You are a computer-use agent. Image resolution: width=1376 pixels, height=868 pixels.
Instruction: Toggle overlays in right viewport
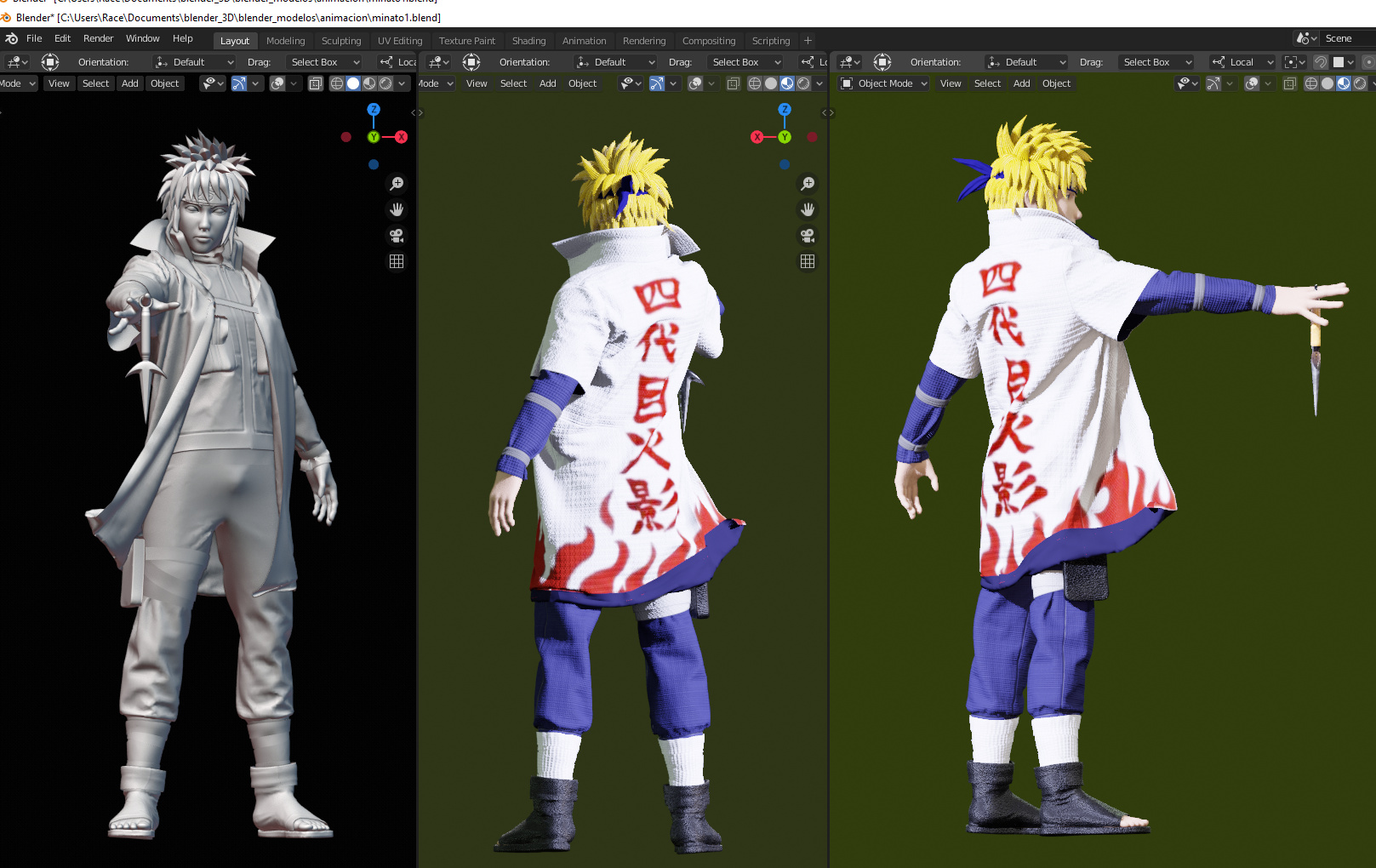pos(1252,83)
